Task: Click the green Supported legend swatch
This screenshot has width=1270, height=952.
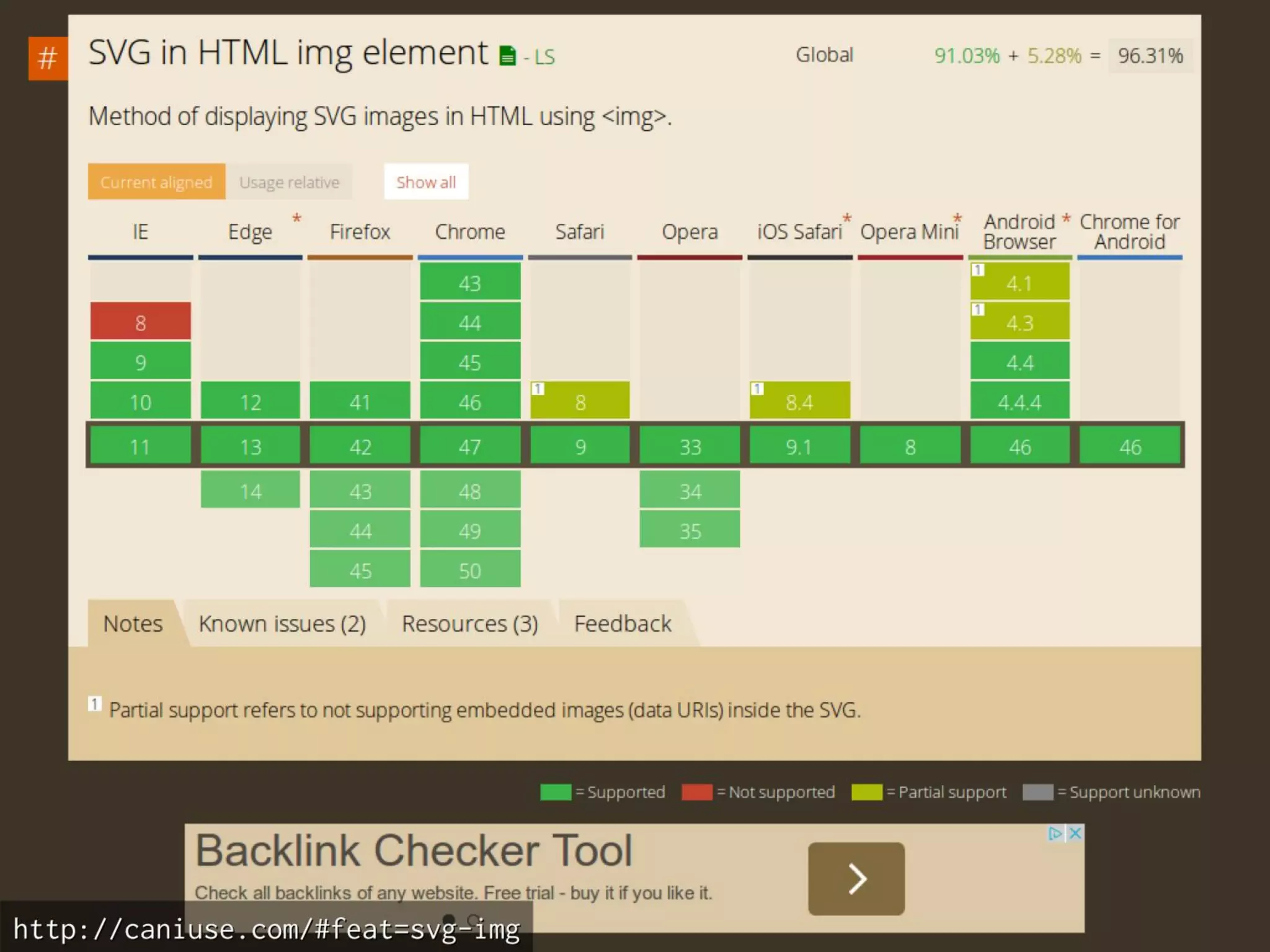Action: point(555,792)
